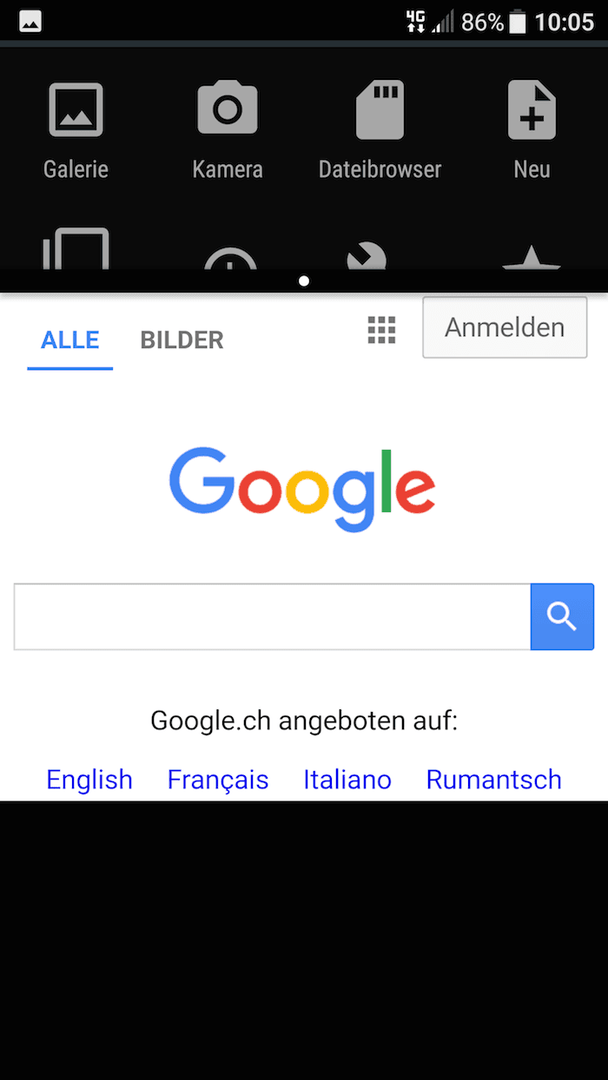Focus the Google search text field

[x=272, y=616]
